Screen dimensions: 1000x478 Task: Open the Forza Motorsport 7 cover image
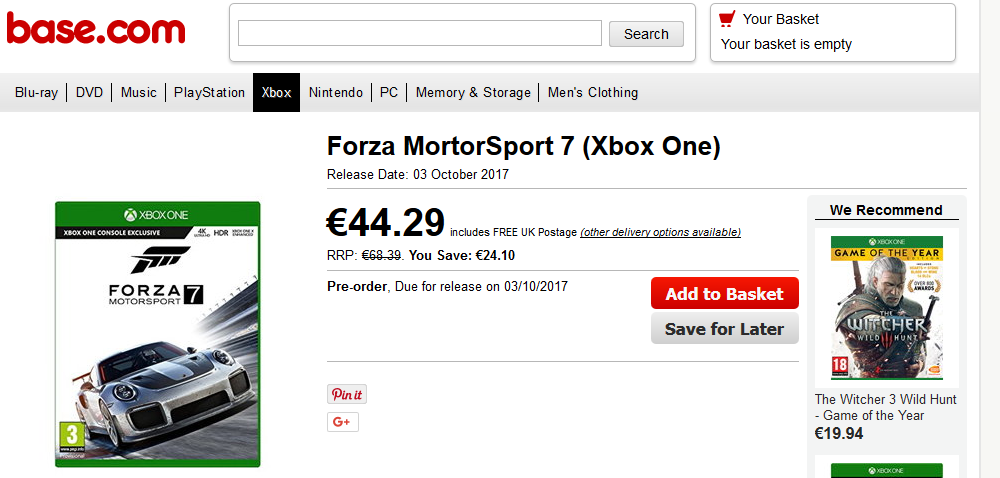158,334
